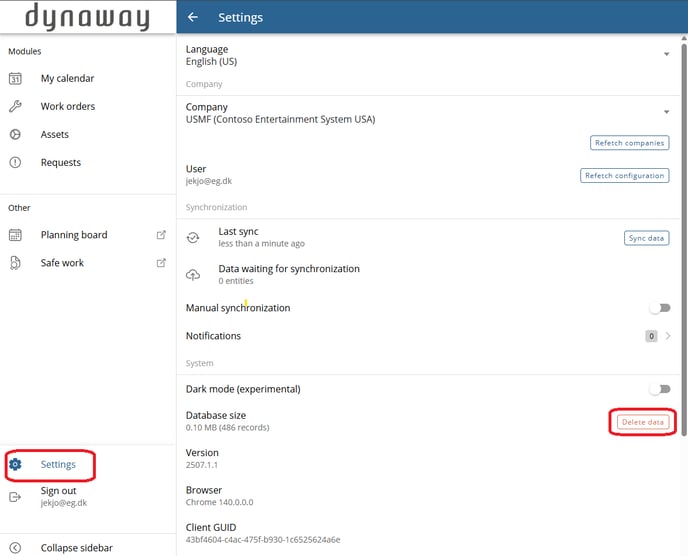Click the Assets icon in sidebar

pos(15,135)
